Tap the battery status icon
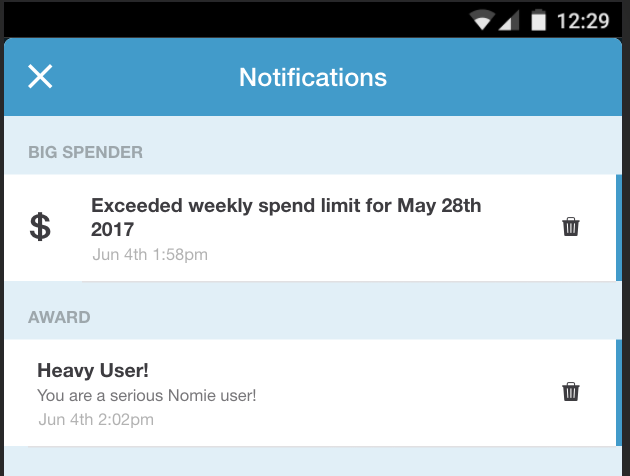This screenshot has width=630, height=476. [538, 20]
